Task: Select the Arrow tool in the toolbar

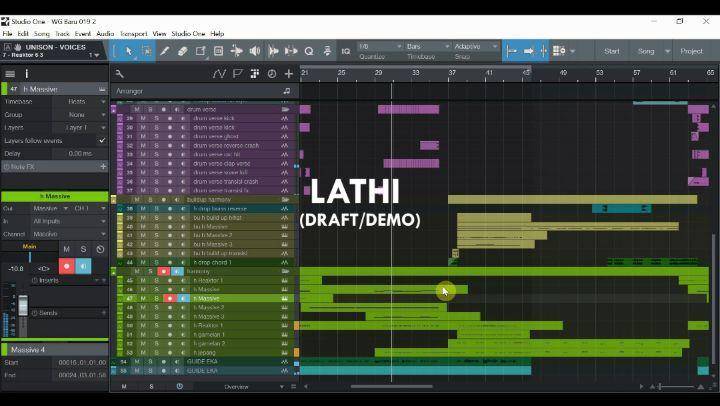Action: click(x=129, y=51)
